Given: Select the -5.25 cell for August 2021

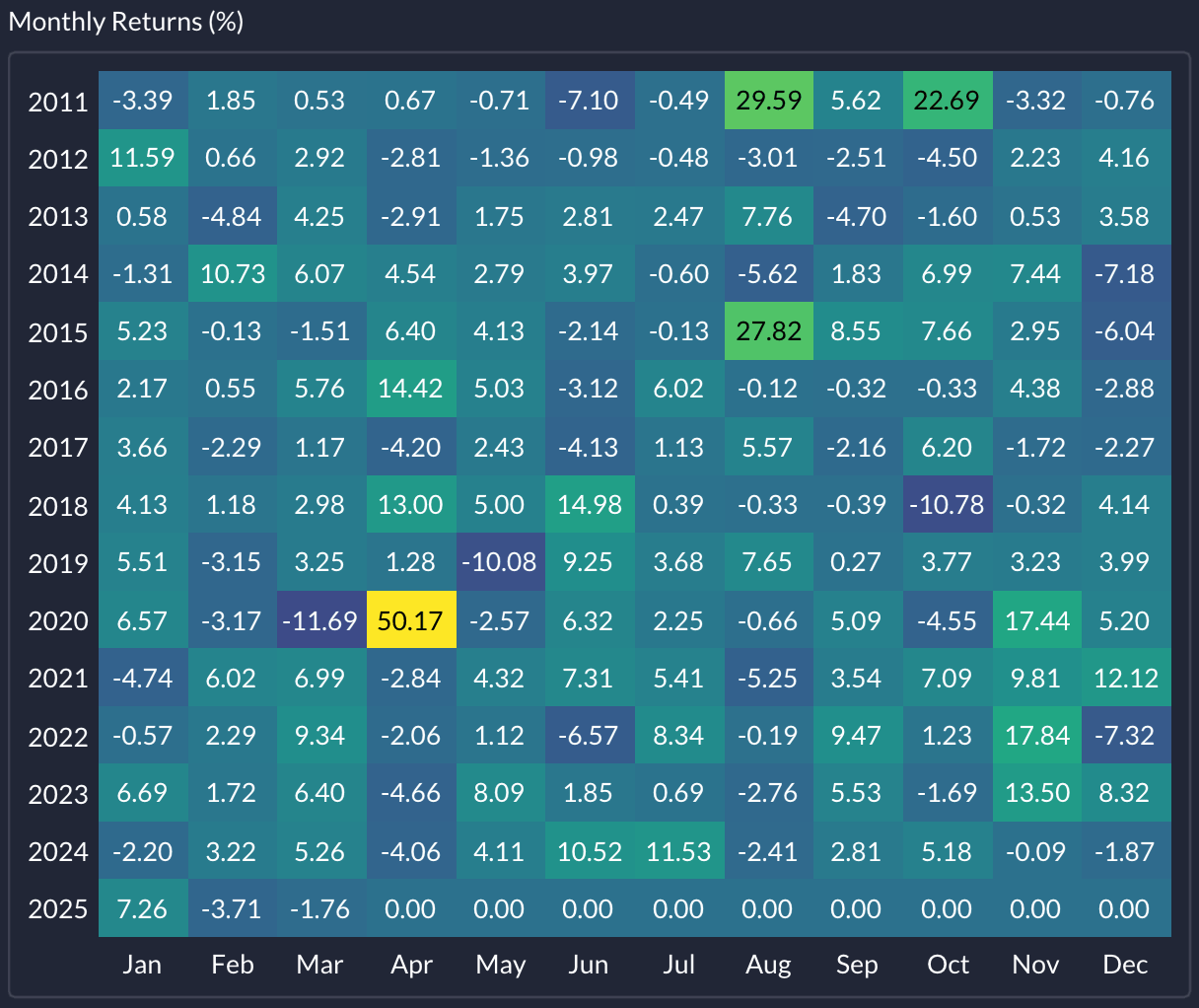Looking at the screenshot, I should click(x=768, y=678).
